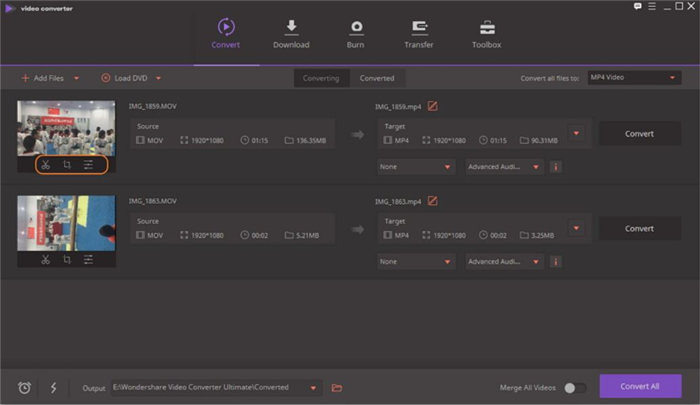Expand the Convert all files to MP4 Video dropdown
This screenshot has height=405, width=700.
click(633, 78)
